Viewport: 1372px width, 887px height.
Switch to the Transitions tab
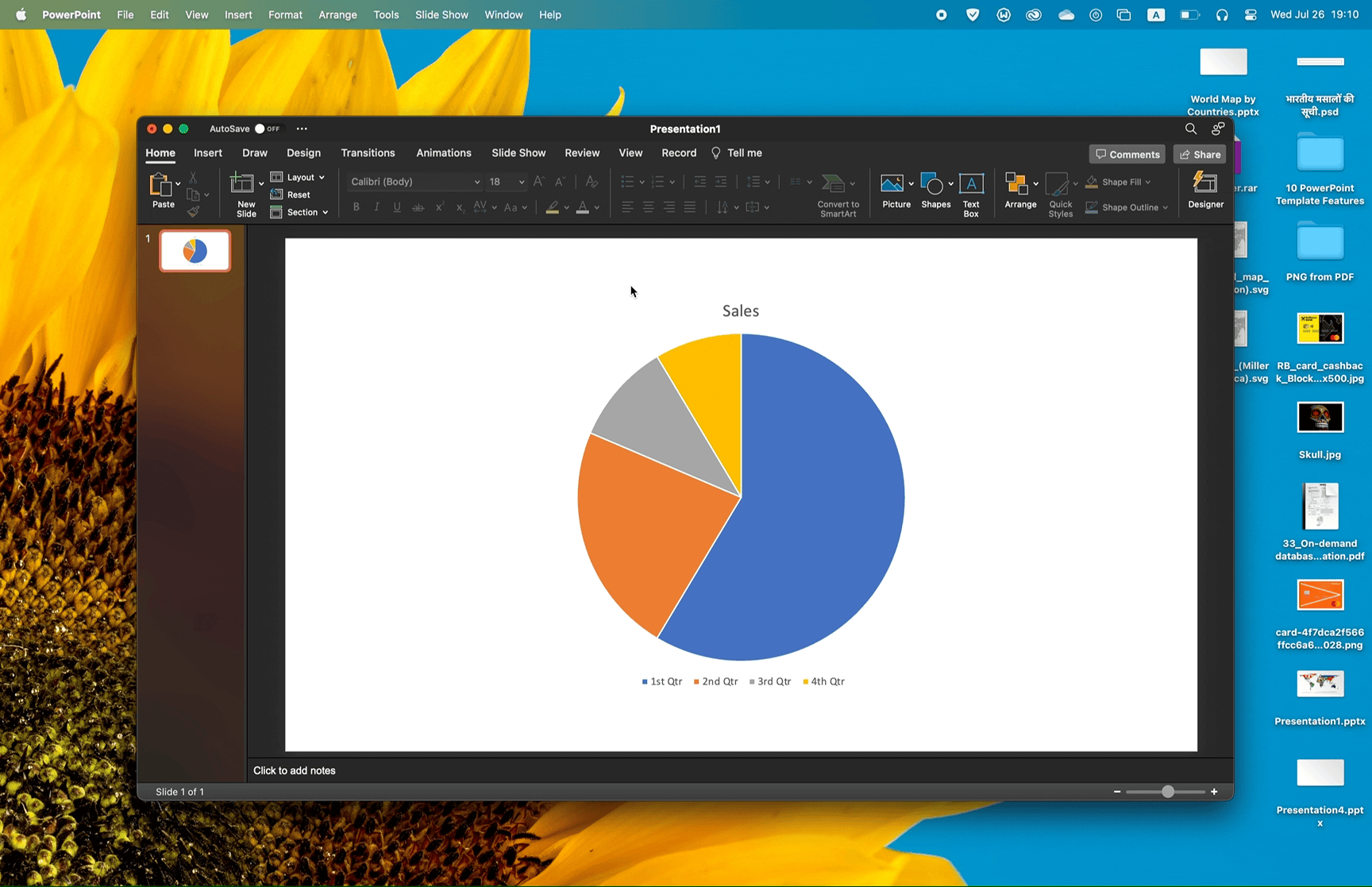coord(368,153)
